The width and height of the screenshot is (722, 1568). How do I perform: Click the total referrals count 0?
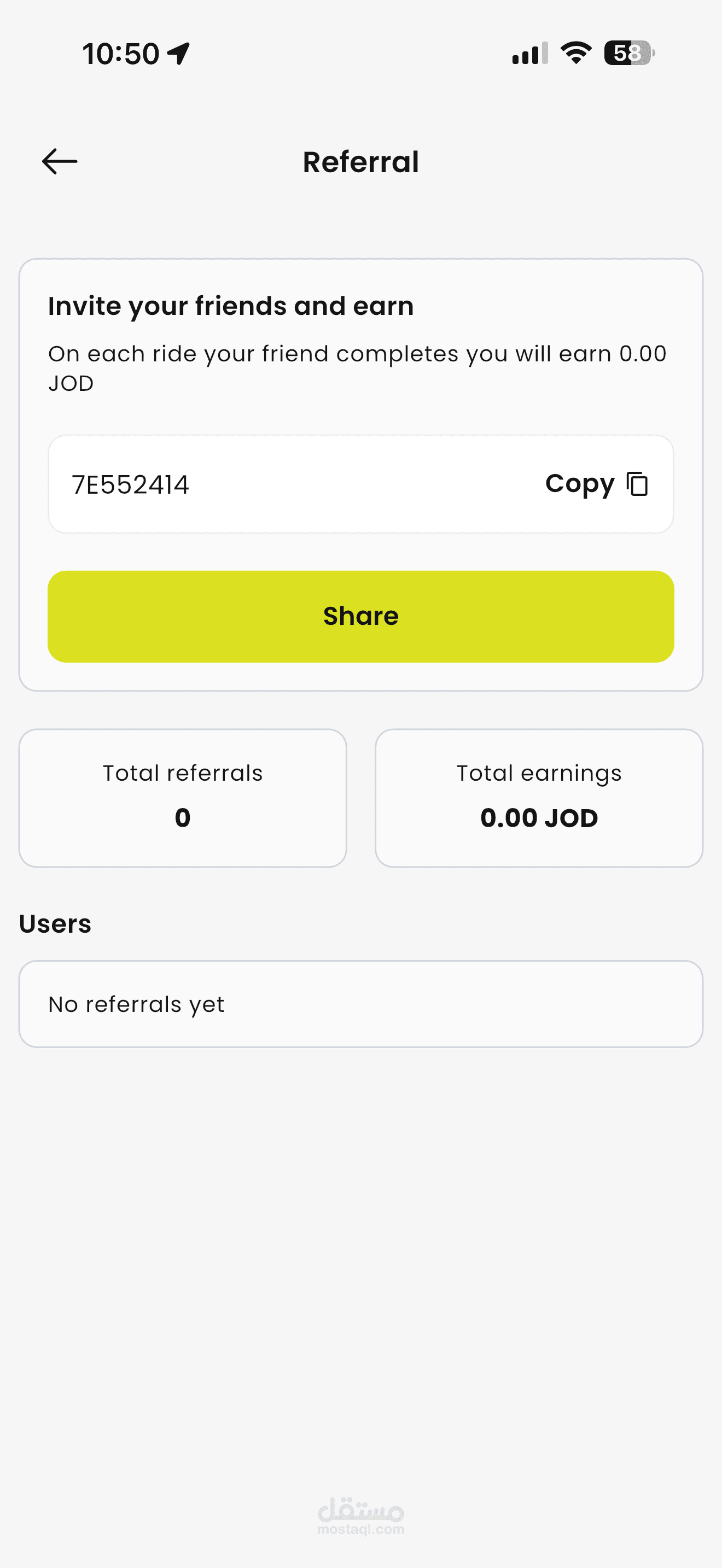(183, 817)
